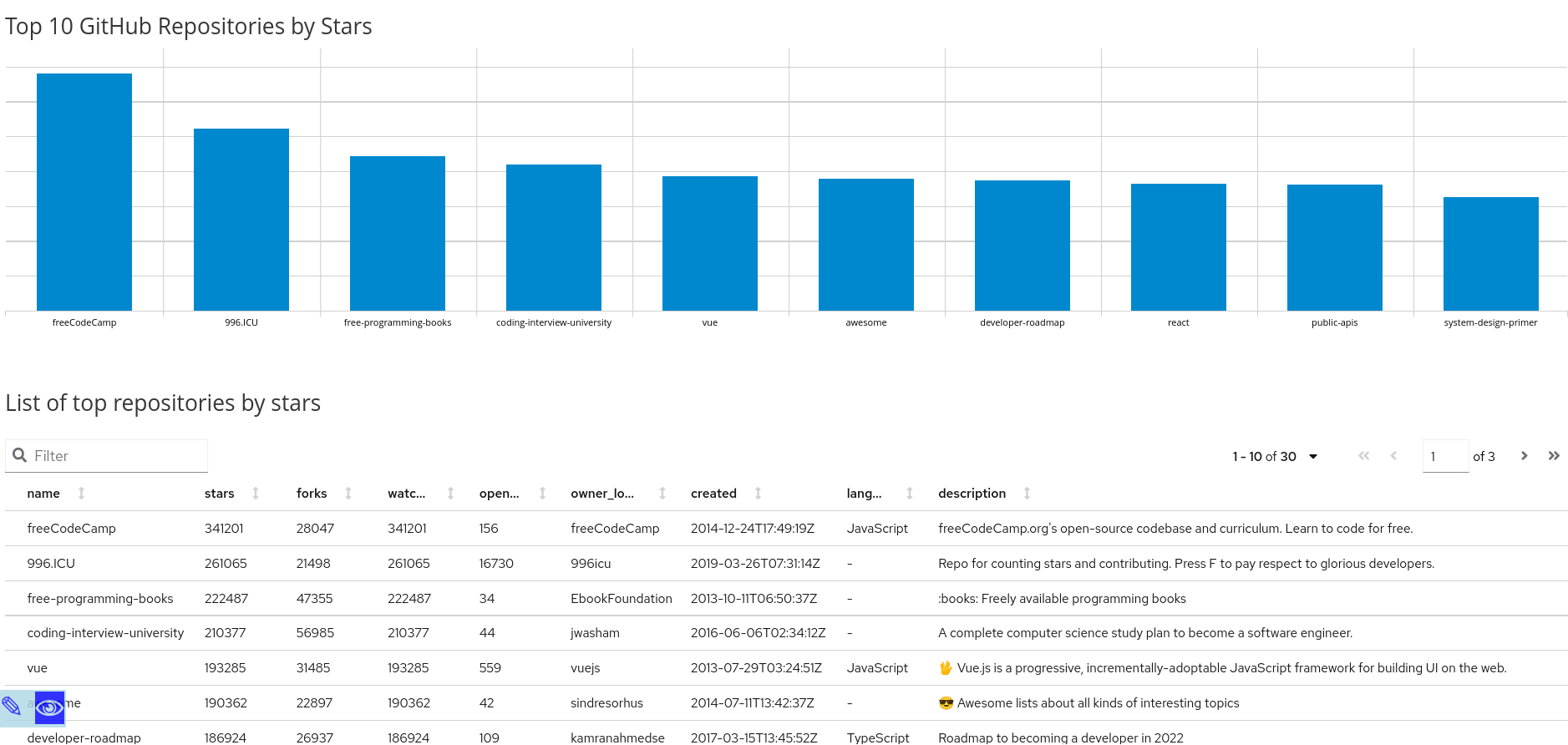Image resolution: width=1568 pixels, height=745 pixels.
Task: Jump to last page double arrow
Action: (1554, 456)
